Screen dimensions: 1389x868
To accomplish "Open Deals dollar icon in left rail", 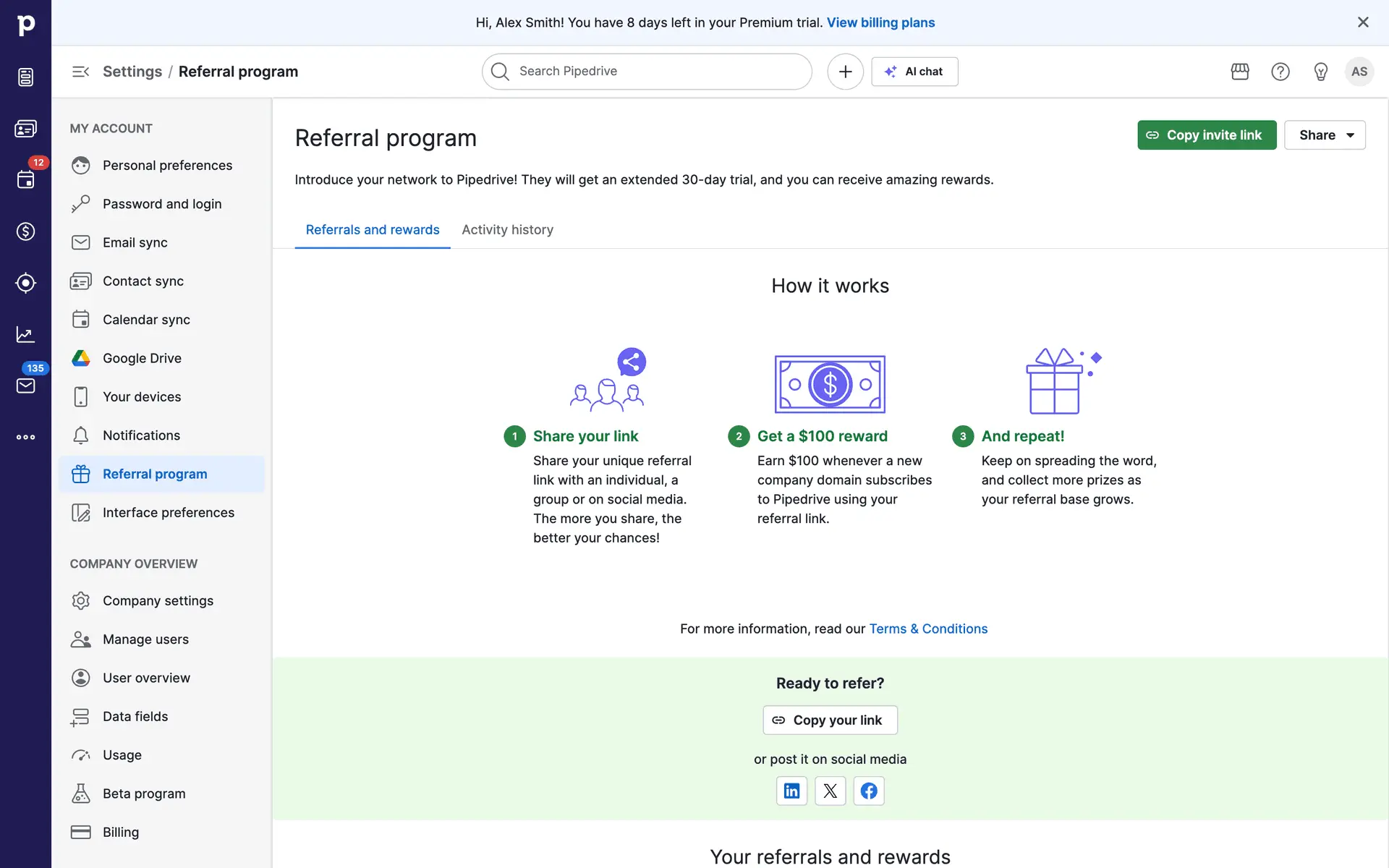I will (x=25, y=231).
